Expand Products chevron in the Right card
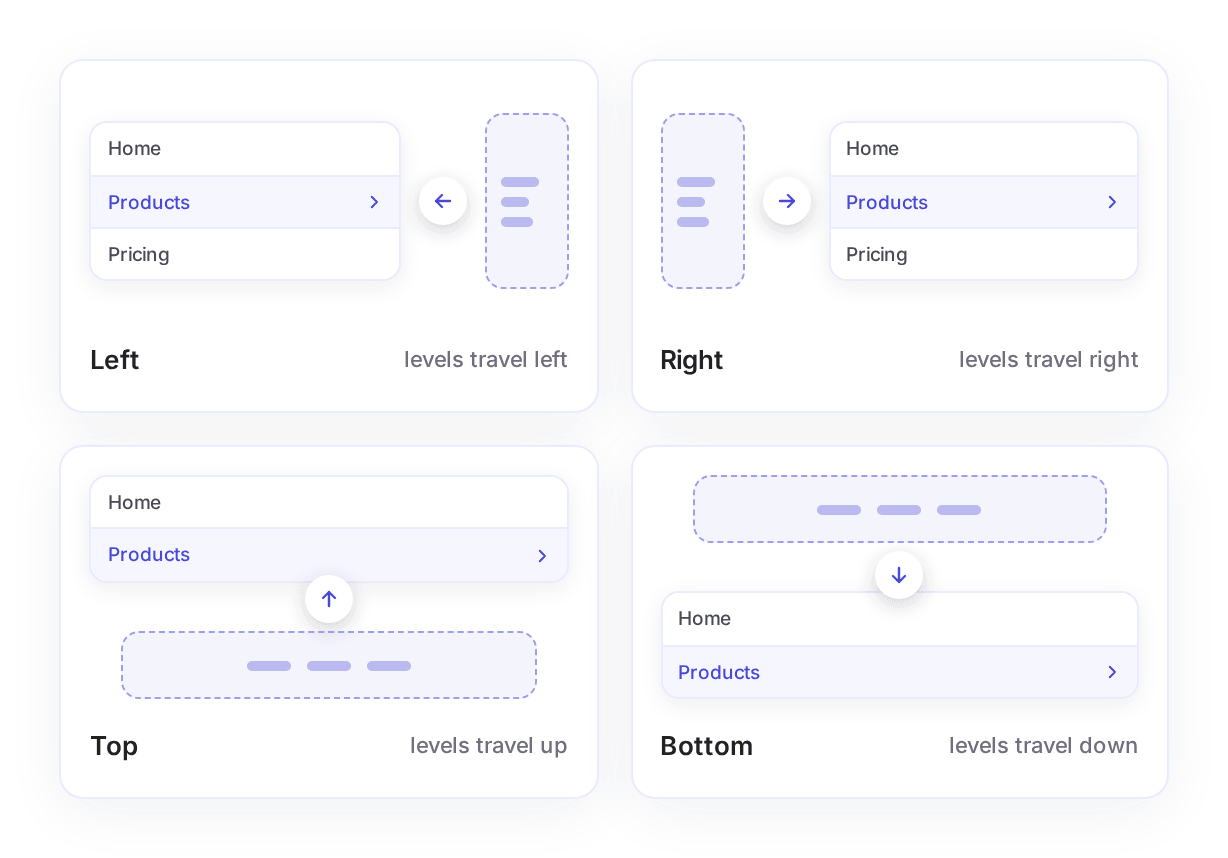The height and width of the screenshot is (858, 1228). tap(1112, 202)
